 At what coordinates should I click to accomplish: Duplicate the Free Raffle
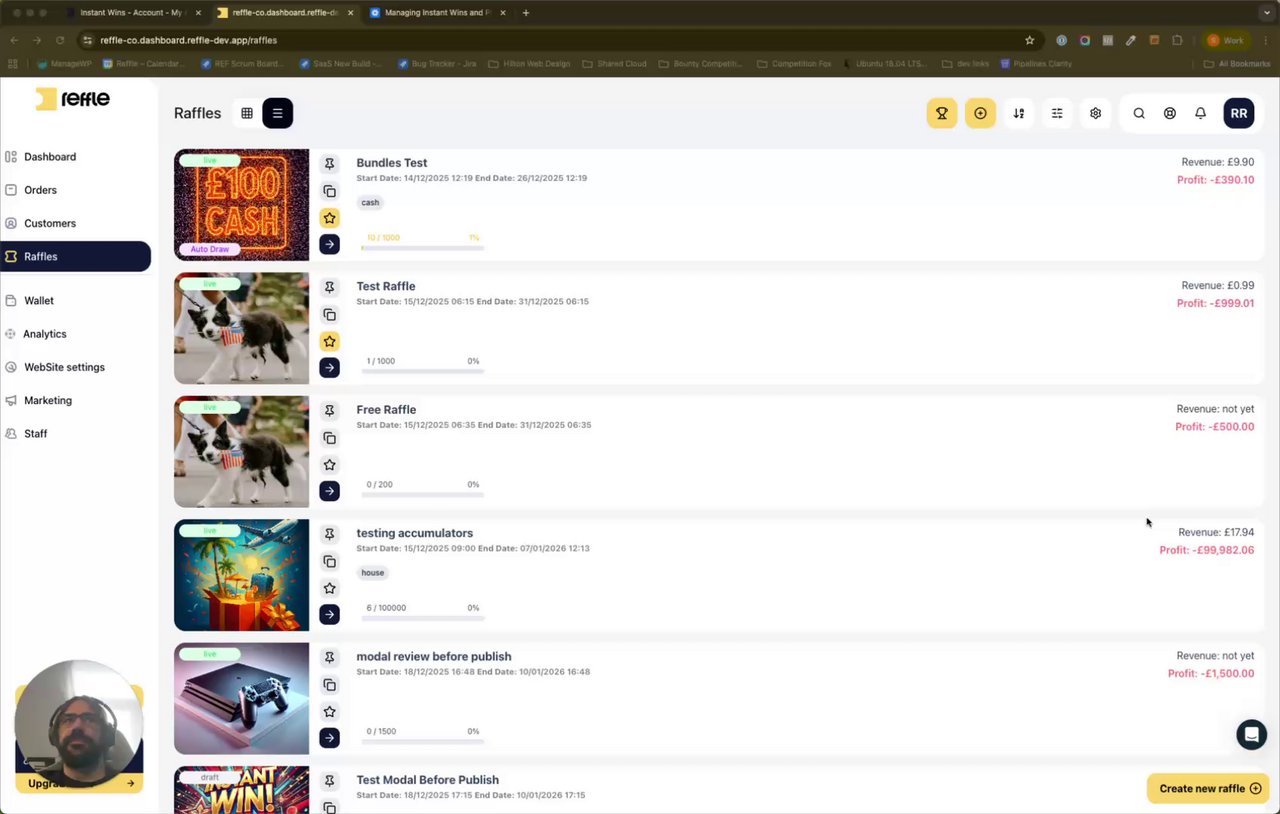[329, 438]
